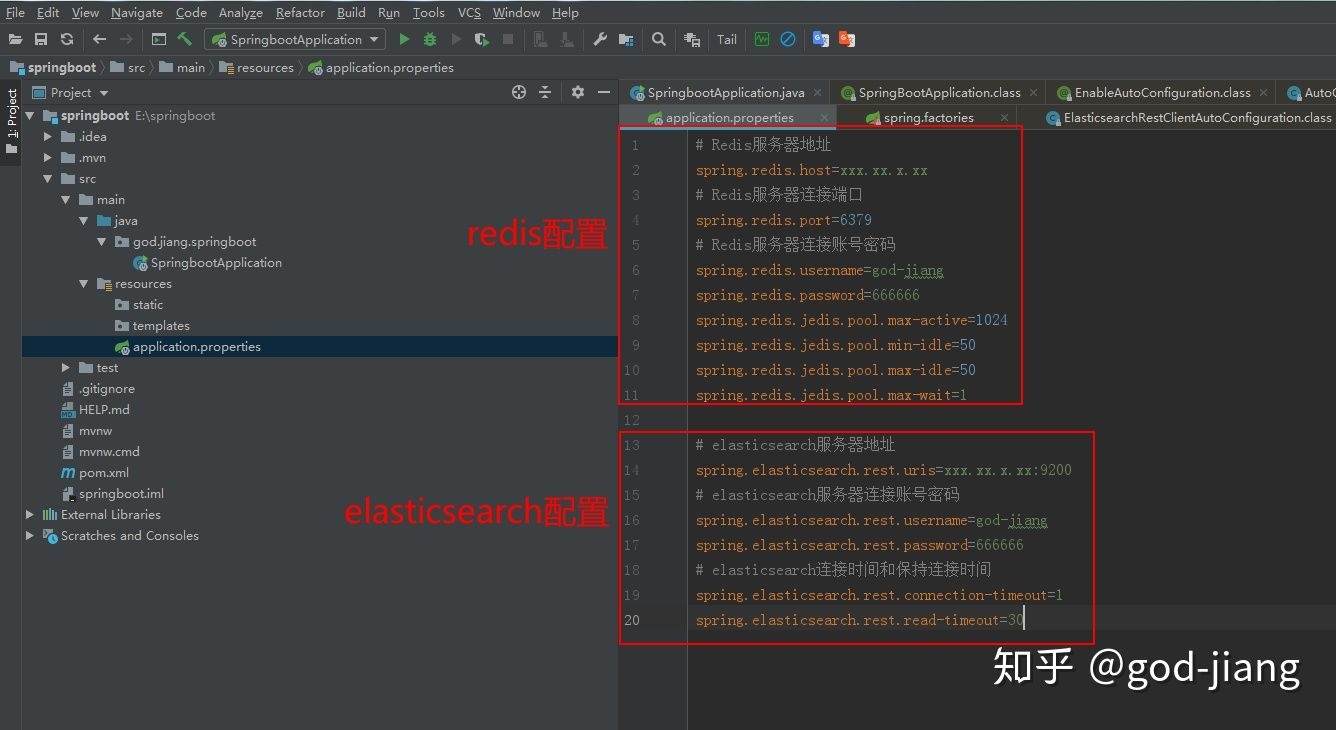Image resolution: width=1336 pixels, height=730 pixels.
Task: Hide the Project panel with minus icon
Action: coord(603,92)
